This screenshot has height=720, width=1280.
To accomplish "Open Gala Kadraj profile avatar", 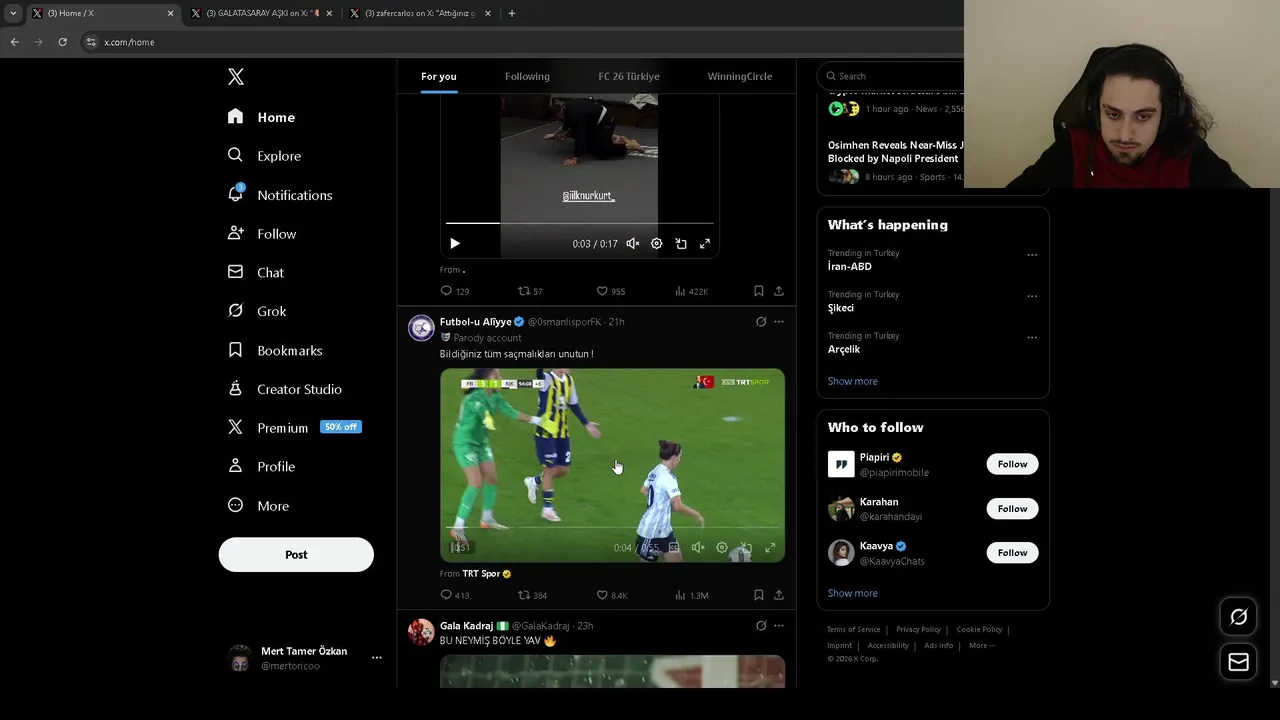I will [421, 632].
